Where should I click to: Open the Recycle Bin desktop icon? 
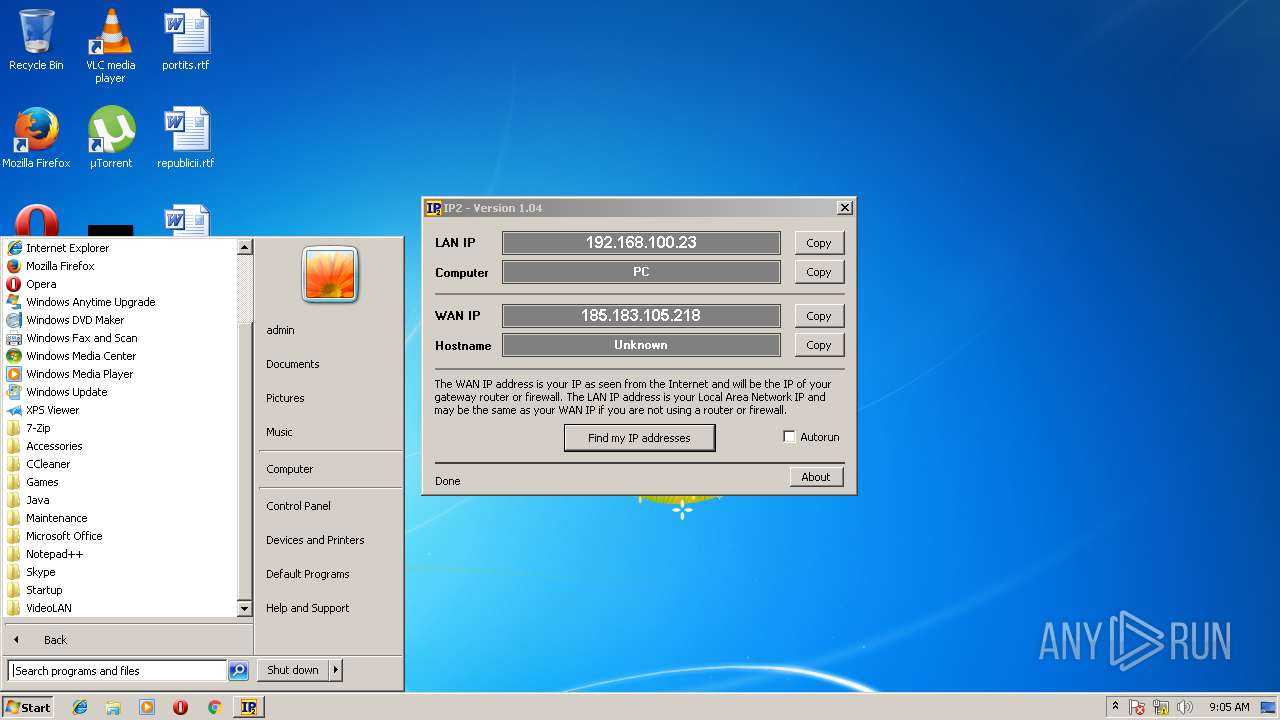pos(36,40)
